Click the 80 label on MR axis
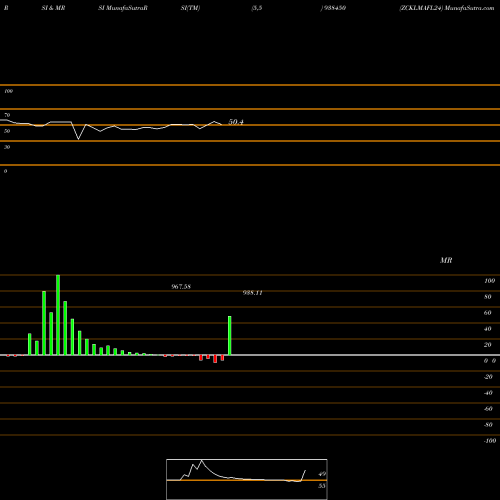 point(488,297)
